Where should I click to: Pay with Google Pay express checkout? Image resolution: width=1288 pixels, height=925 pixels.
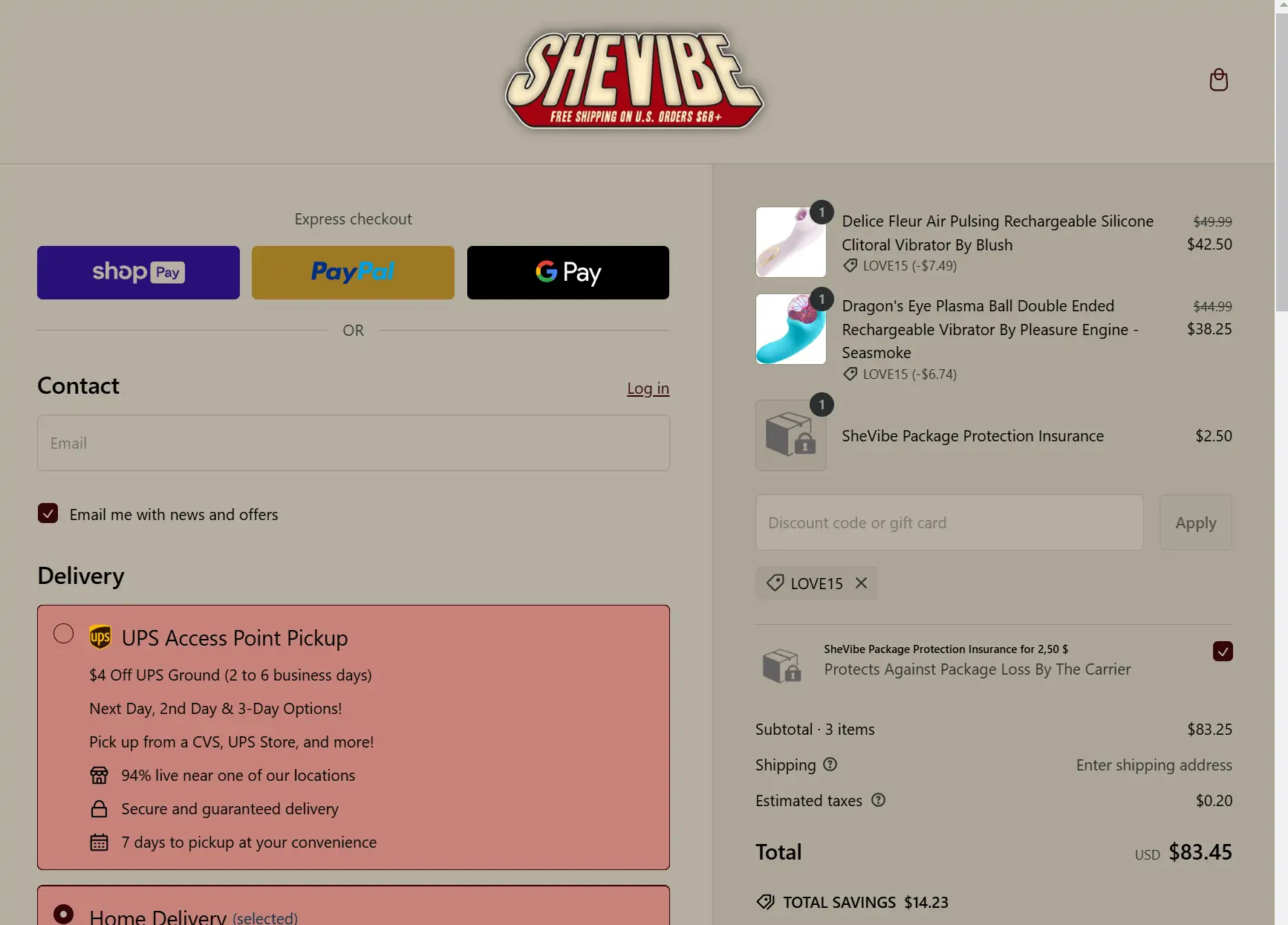point(568,273)
